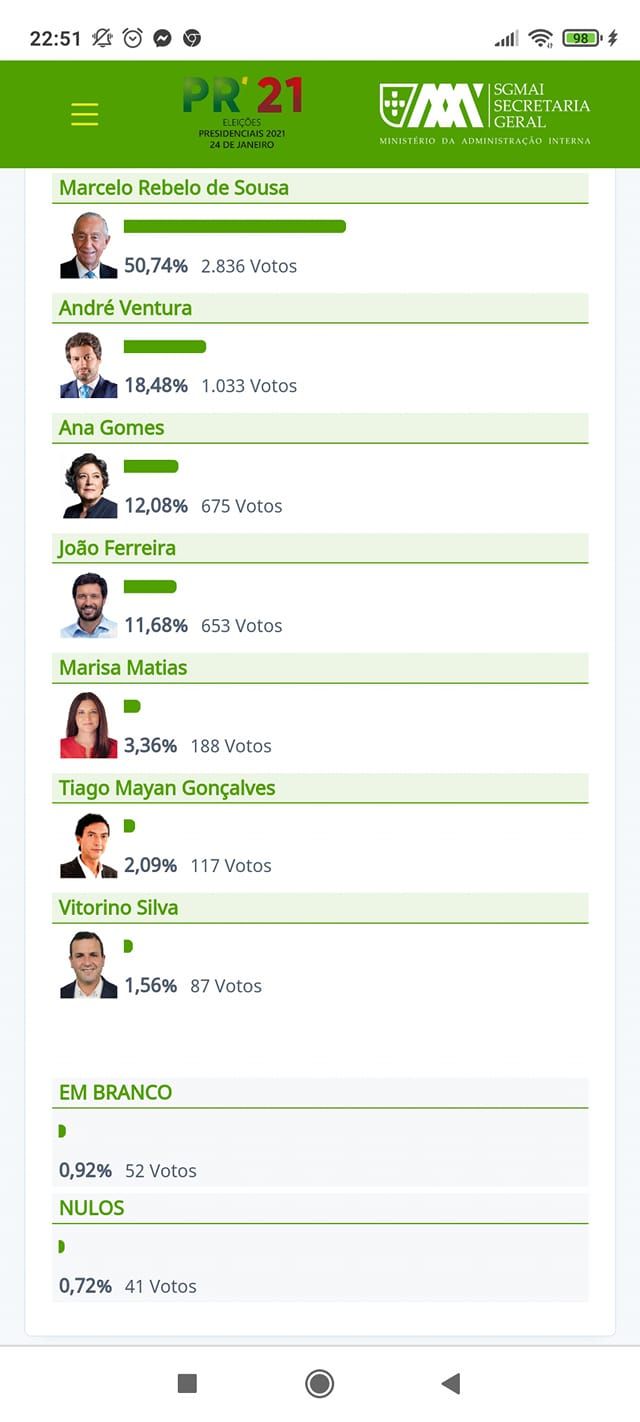Tap the Vitorino Silva name heading

tap(119, 908)
